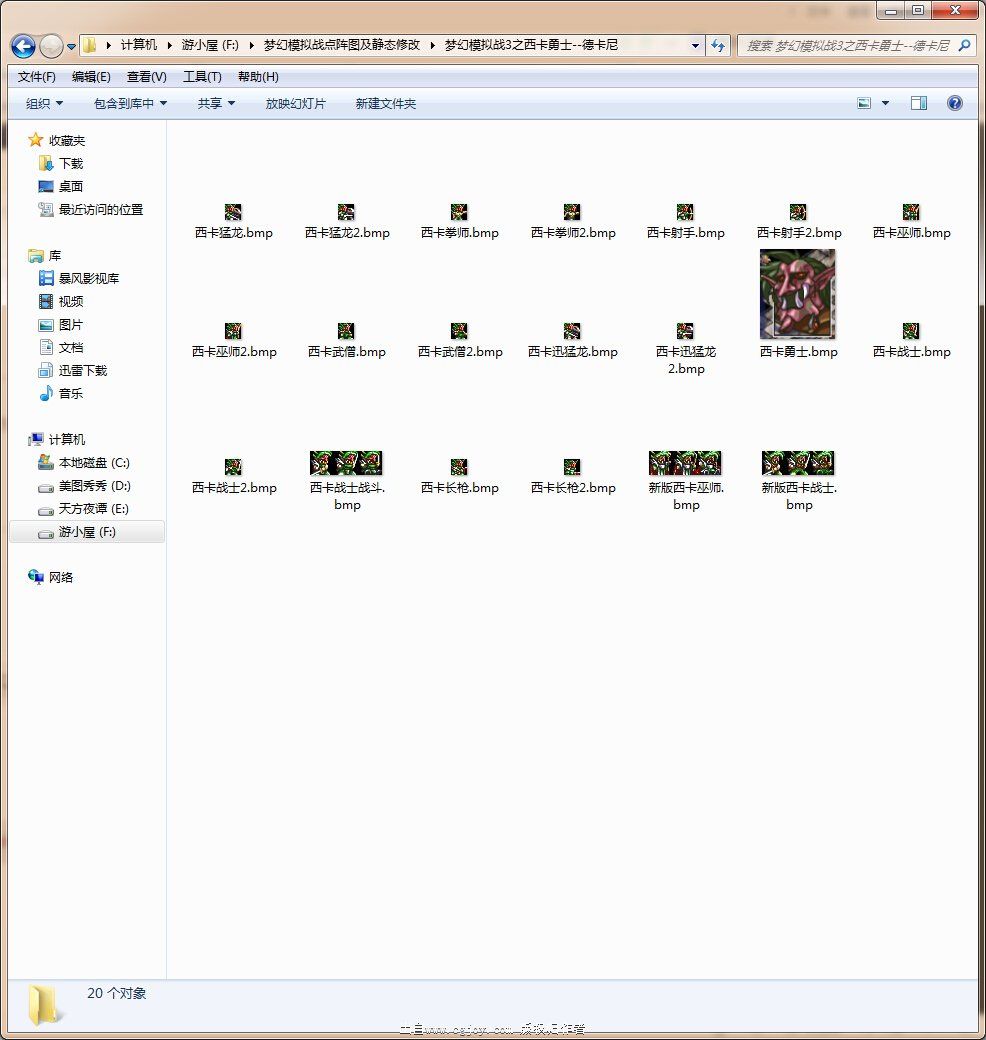Click the Back navigation arrow button
Viewport: 986px width, 1040px height.
[x=23, y=46]
